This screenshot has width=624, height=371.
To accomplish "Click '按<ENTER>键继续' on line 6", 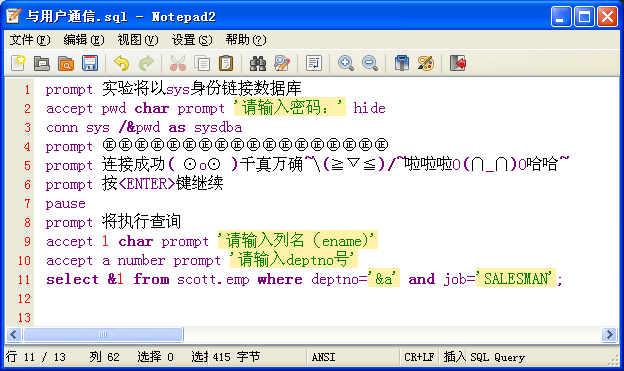I will 162,184.
